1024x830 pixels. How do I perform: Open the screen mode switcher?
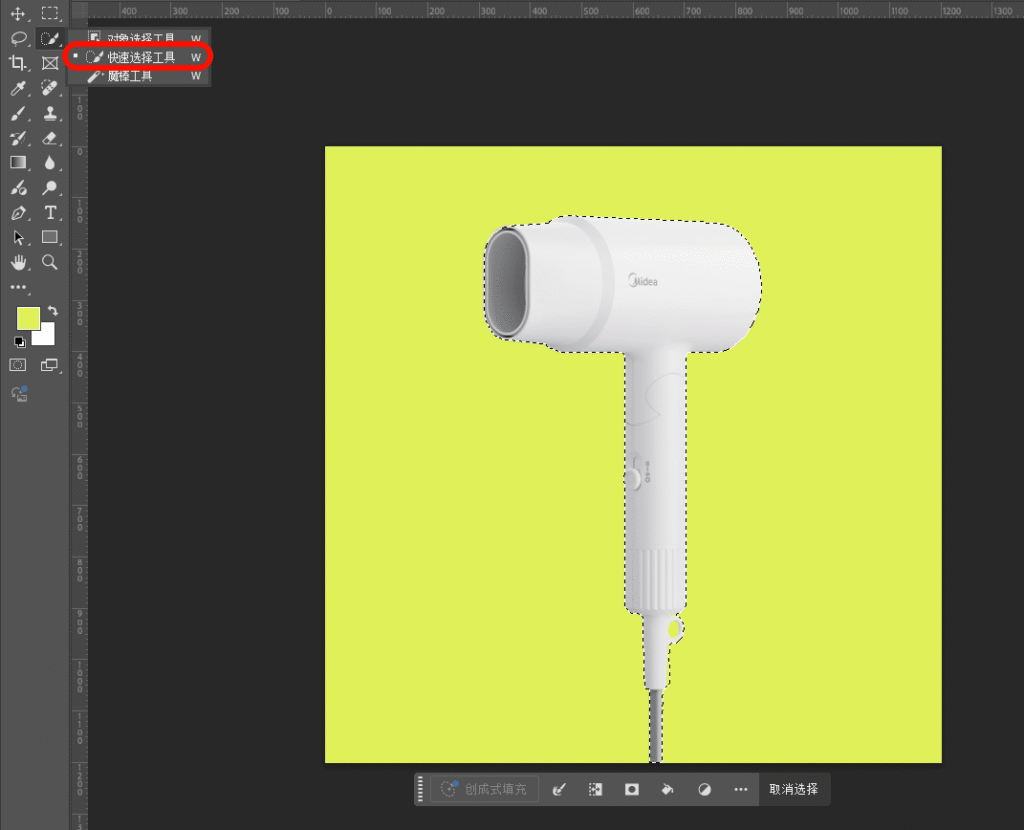coord(50,365)
